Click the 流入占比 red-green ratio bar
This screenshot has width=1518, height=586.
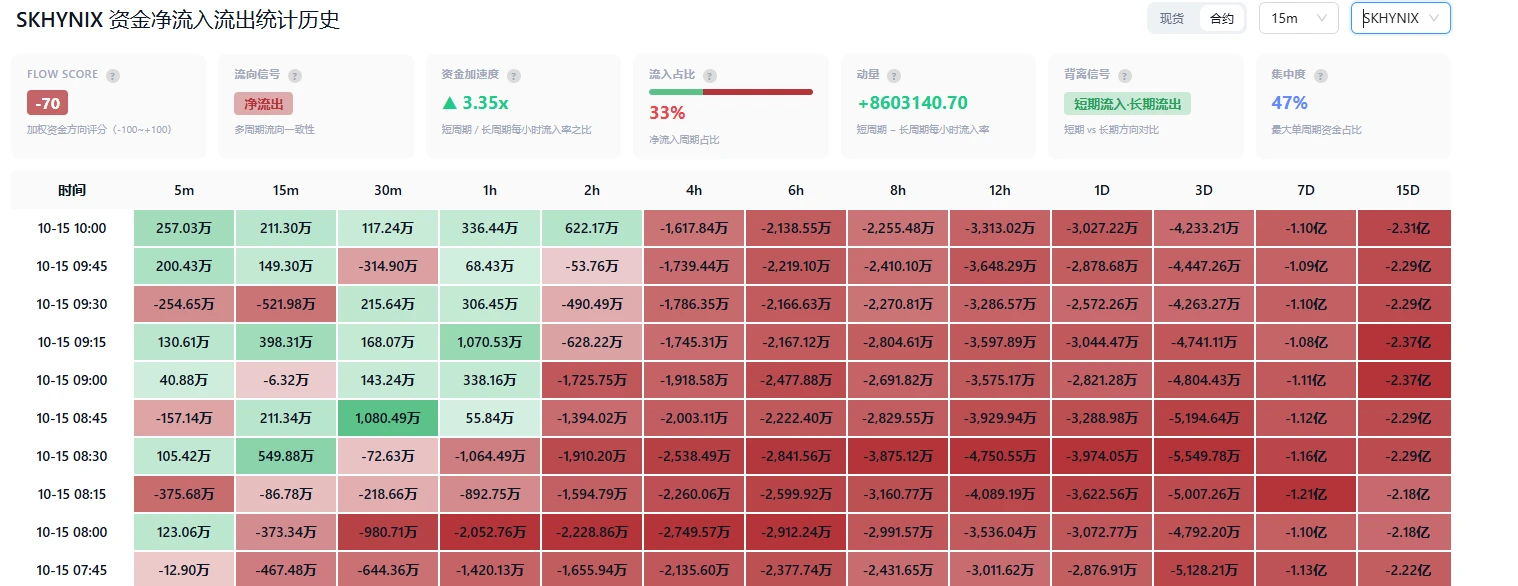click(x=731, y=92)
